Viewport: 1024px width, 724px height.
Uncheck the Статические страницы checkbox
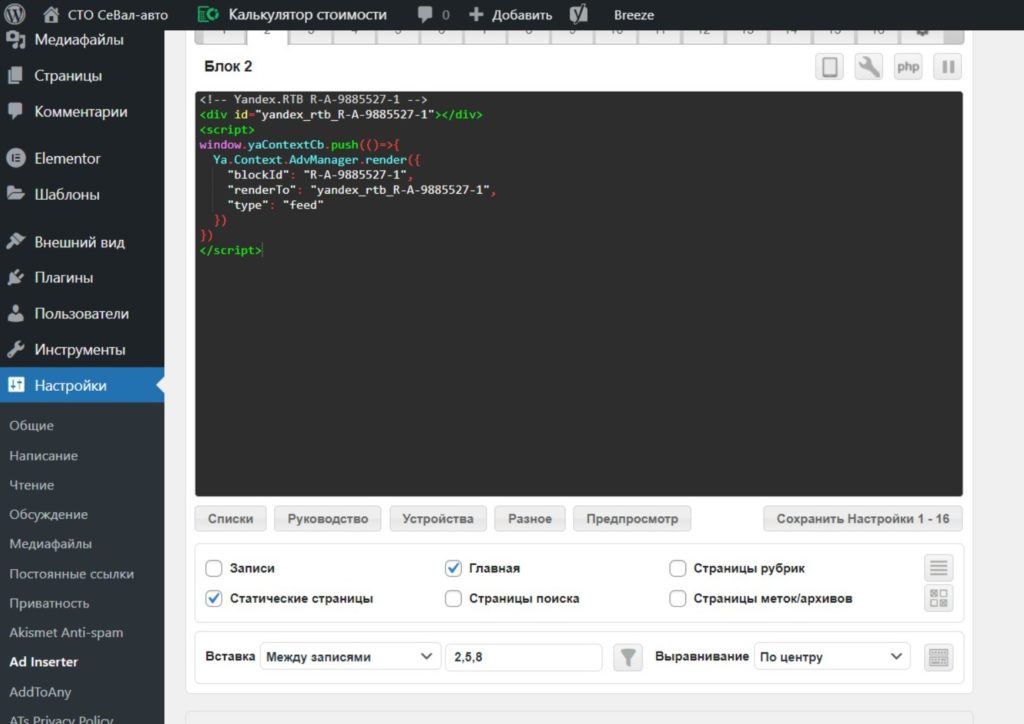coord(214,598)
